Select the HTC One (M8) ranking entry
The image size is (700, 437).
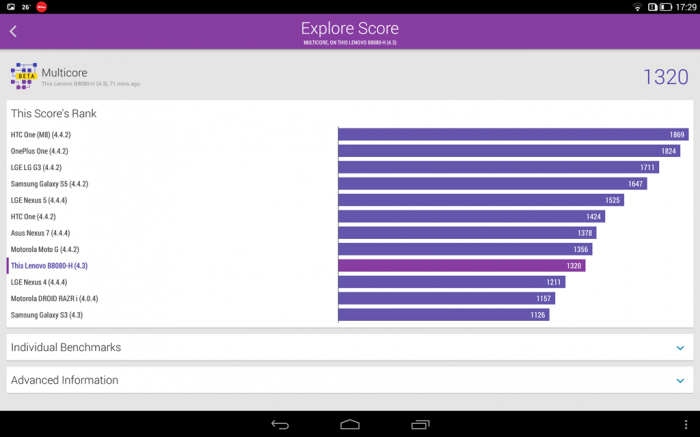click(41, 135)
